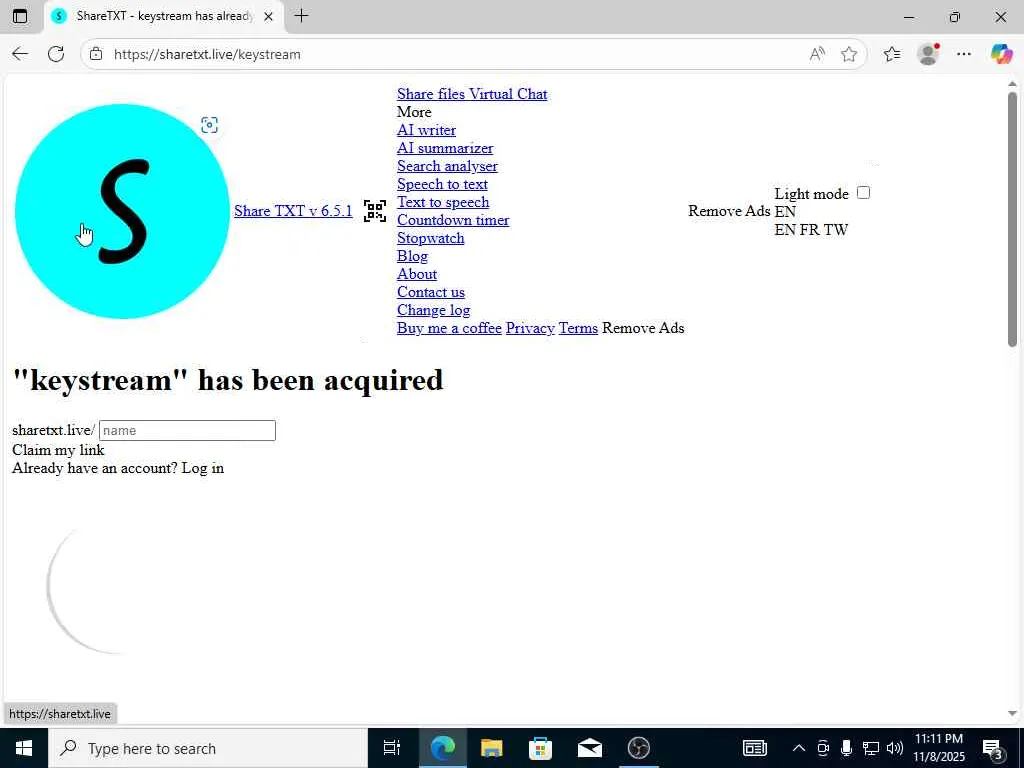Open Change log link

(434, 310)
